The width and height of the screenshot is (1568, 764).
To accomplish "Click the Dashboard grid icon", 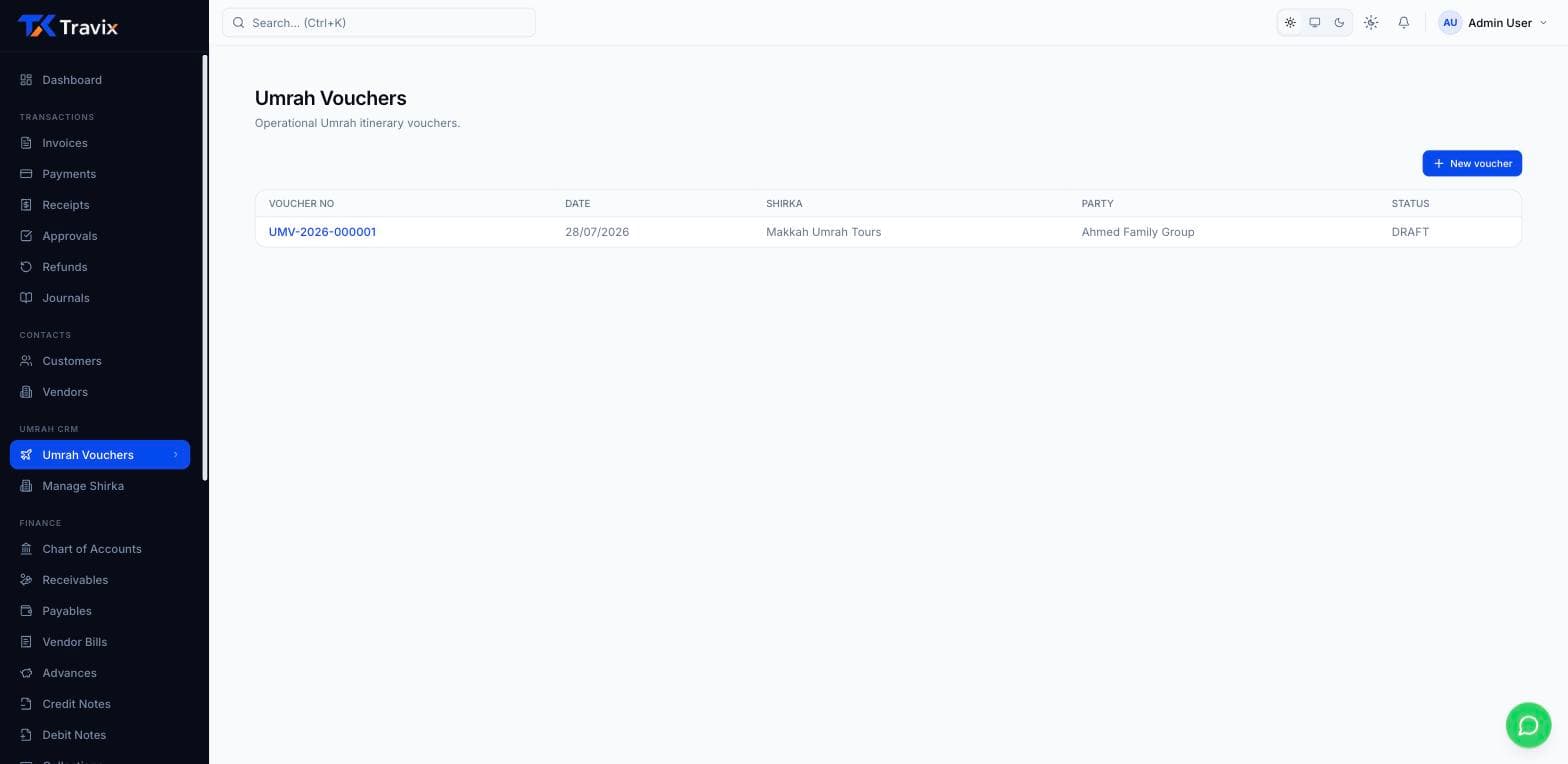I will 26,80.
